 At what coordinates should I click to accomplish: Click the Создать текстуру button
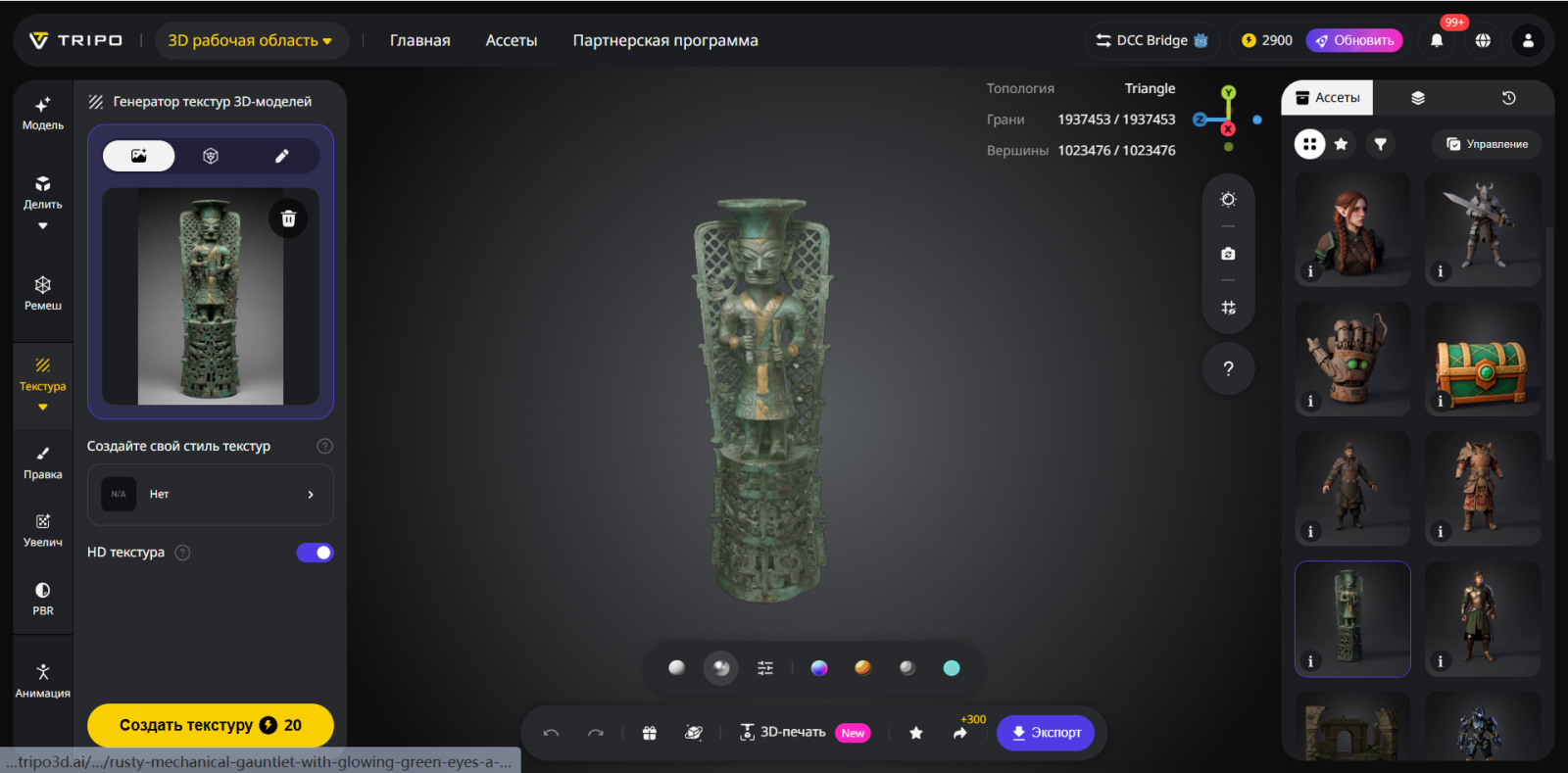[x=210, y=725]
